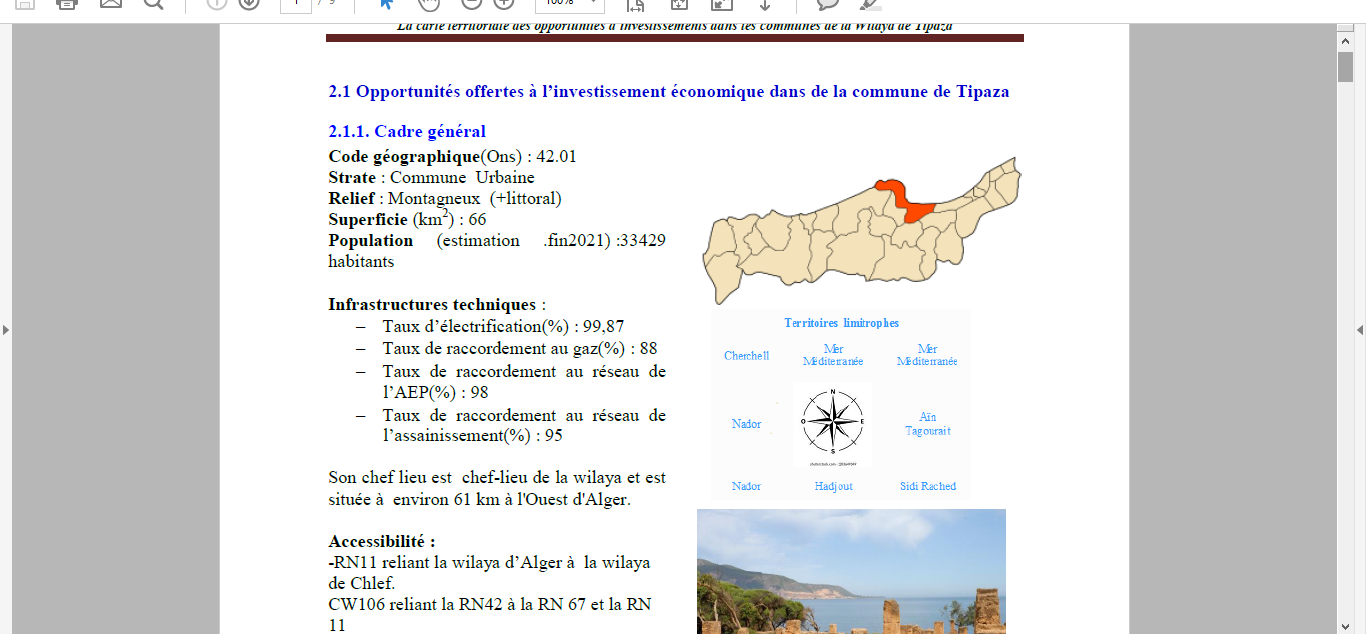Expand the right tools pane
Viewport: 1366px width, 634px height.
(1359, 330)
